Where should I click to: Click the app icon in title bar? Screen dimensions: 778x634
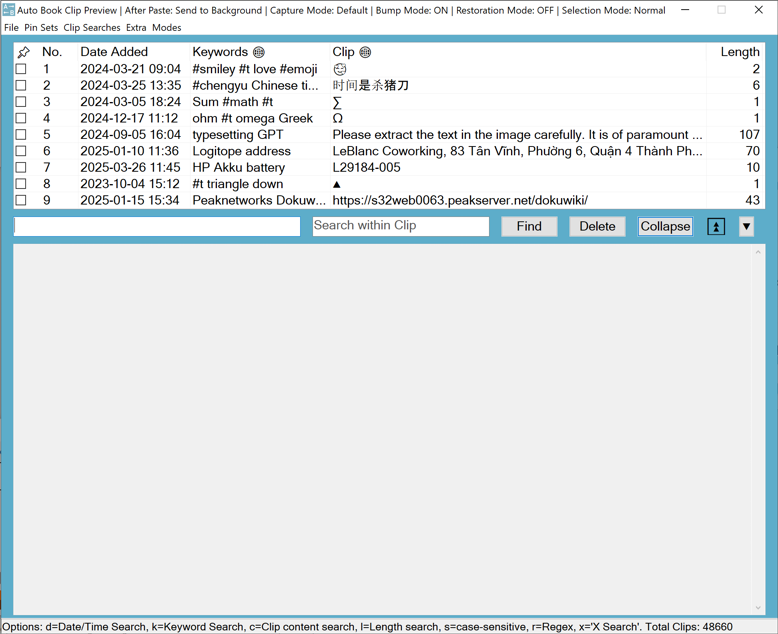click(x=8, y=10)
